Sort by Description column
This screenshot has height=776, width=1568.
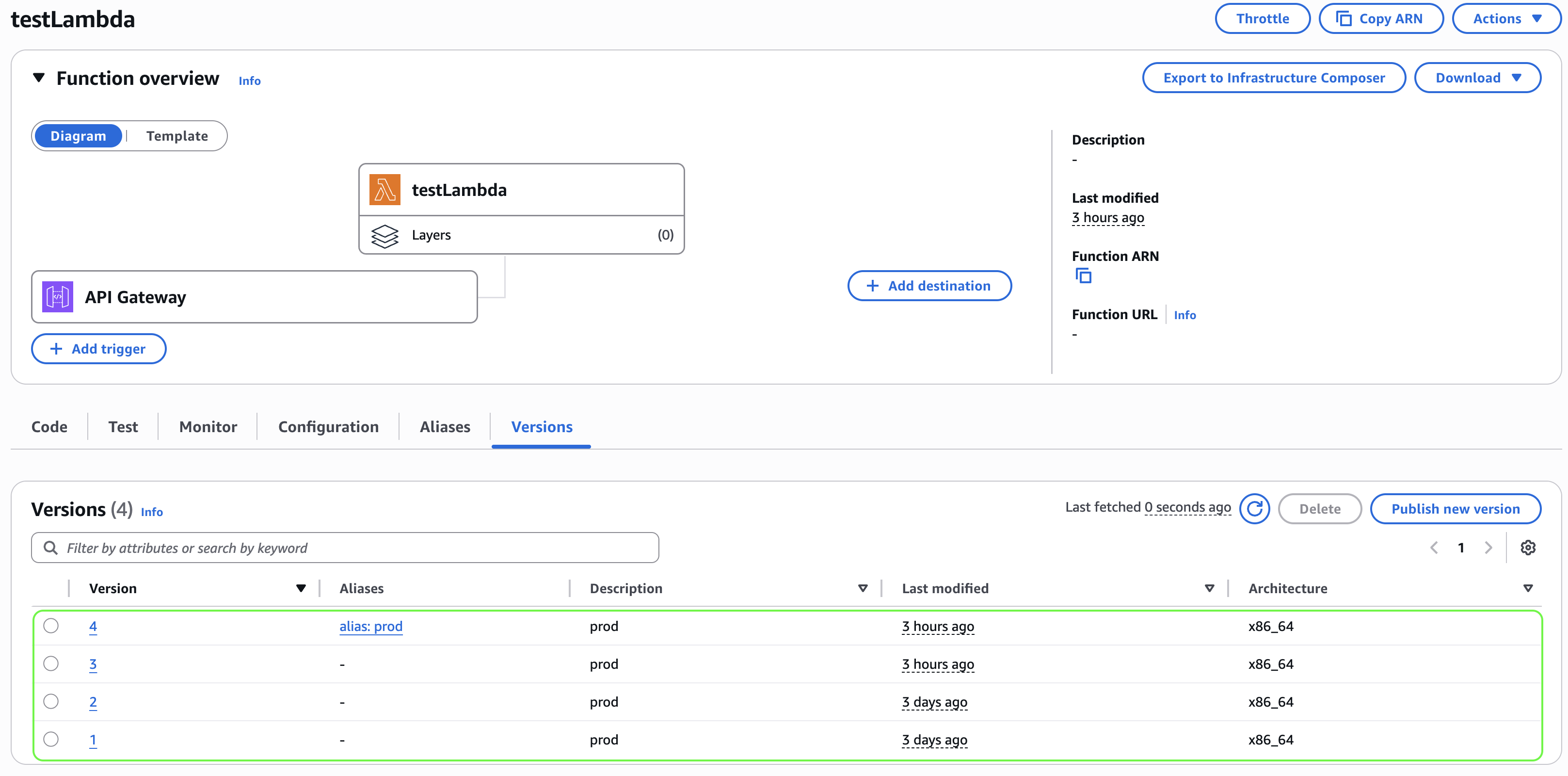(863, 588)
